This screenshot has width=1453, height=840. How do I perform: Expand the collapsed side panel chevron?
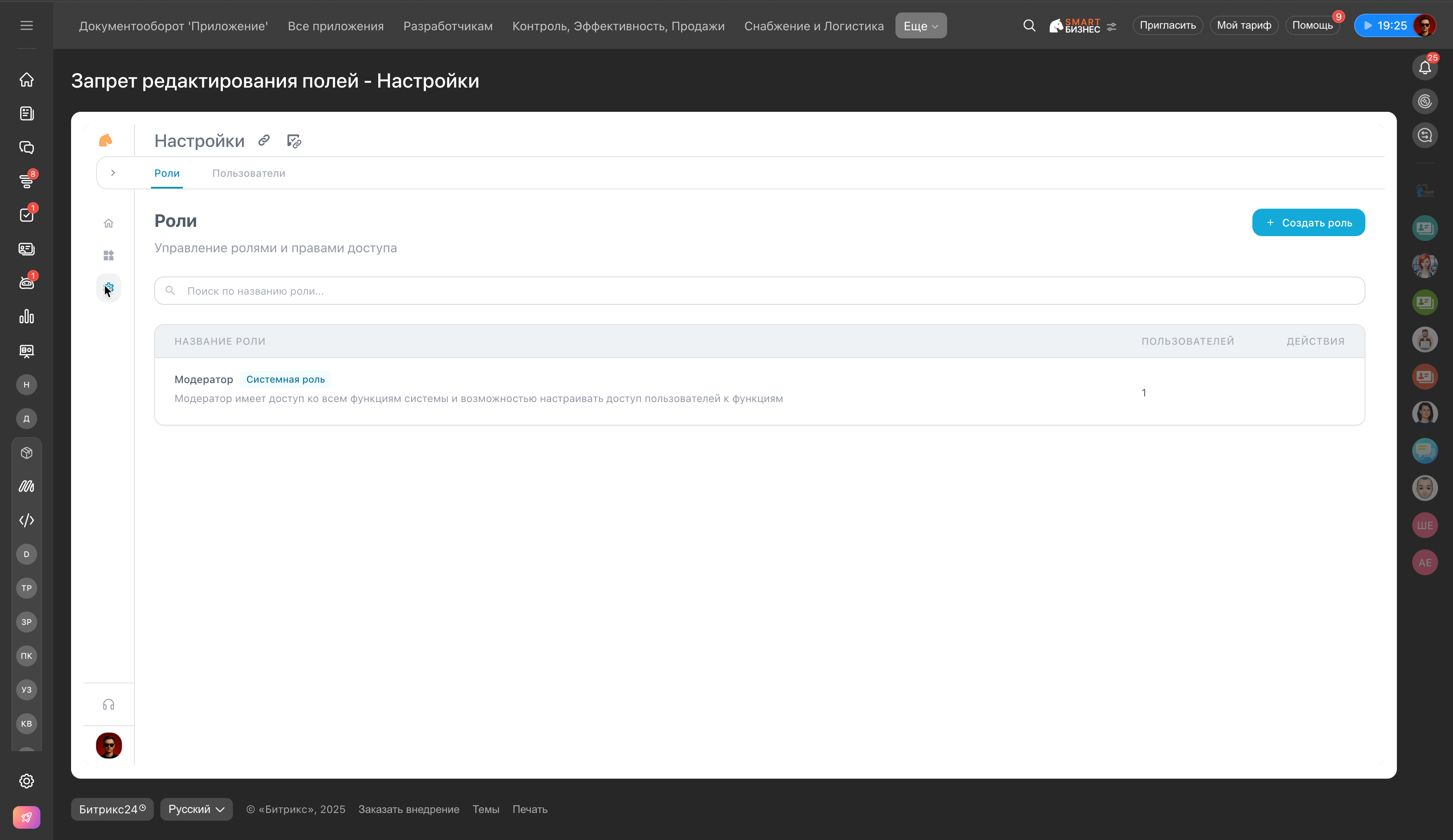(x=113, y=173)
